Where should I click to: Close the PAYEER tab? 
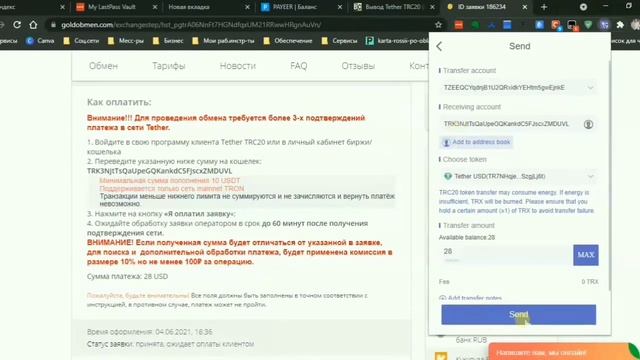point(340,7)
